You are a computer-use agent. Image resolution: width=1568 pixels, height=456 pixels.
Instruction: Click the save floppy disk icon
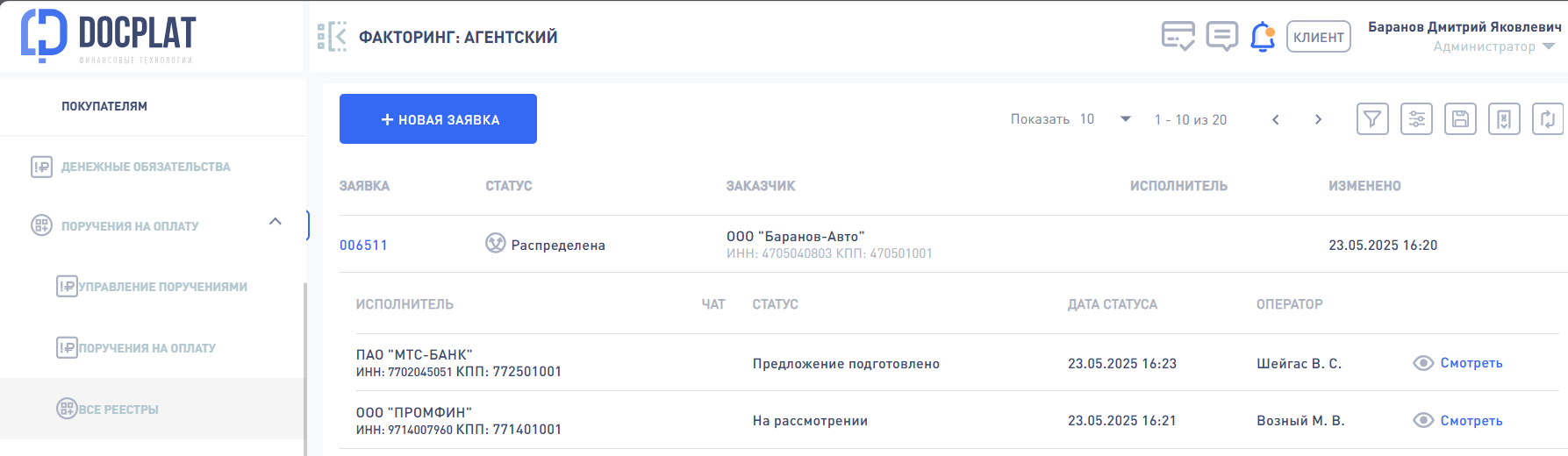(1460, 119)
